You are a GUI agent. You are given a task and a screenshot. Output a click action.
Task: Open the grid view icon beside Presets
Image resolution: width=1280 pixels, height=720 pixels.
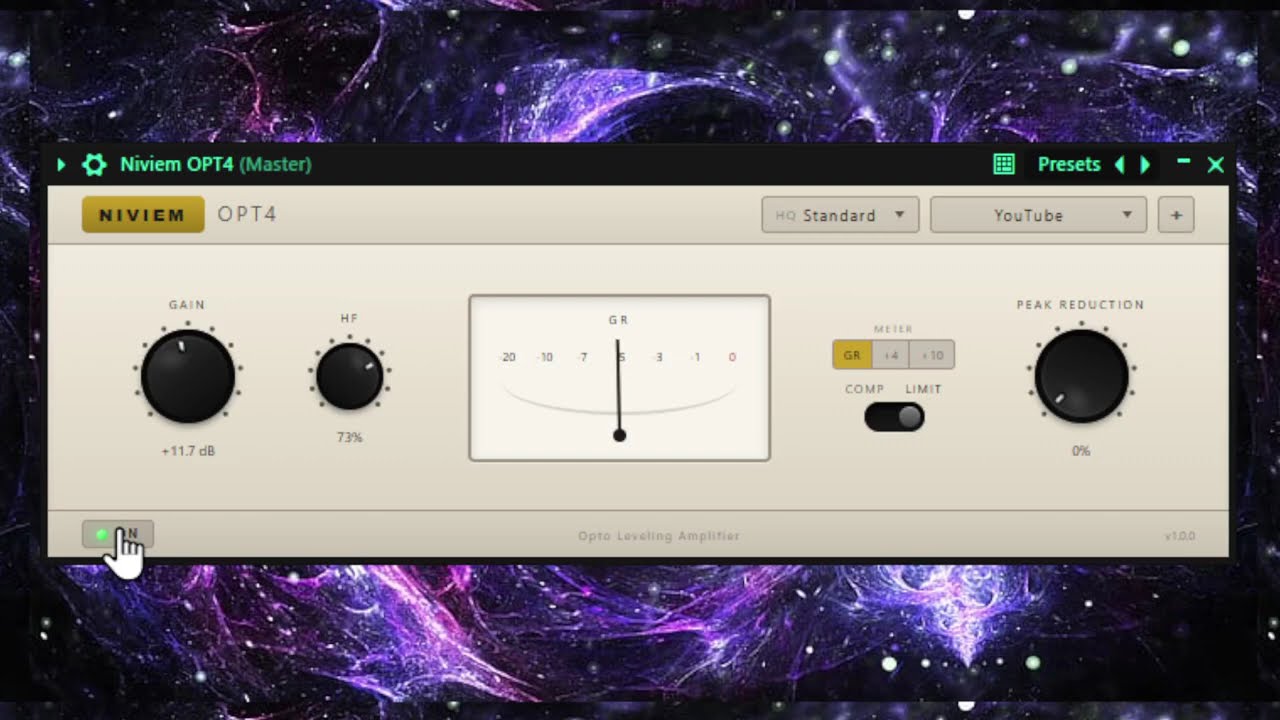tap(1004, 165)
